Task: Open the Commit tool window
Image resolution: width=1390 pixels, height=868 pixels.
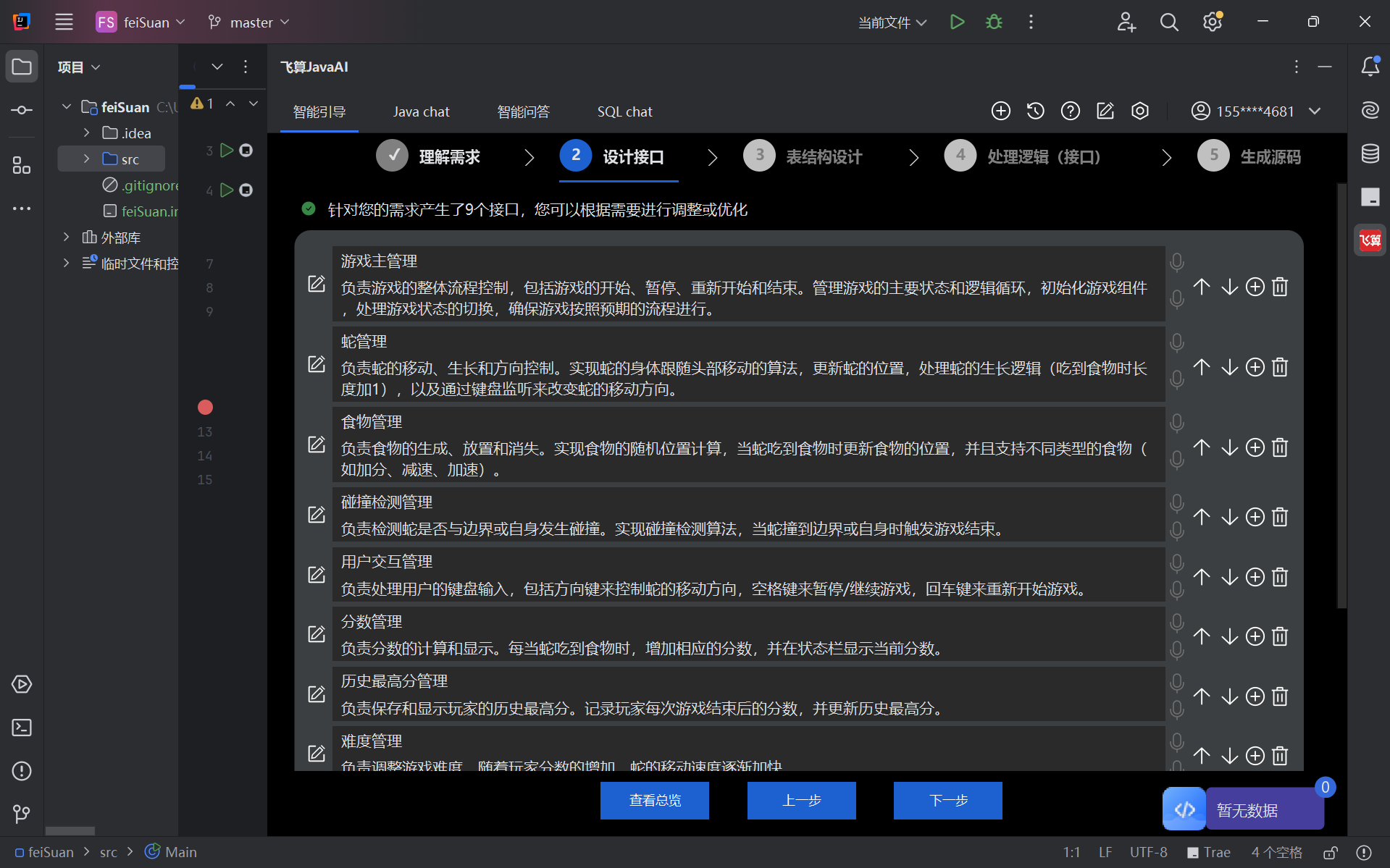Action: click(22, 110)
